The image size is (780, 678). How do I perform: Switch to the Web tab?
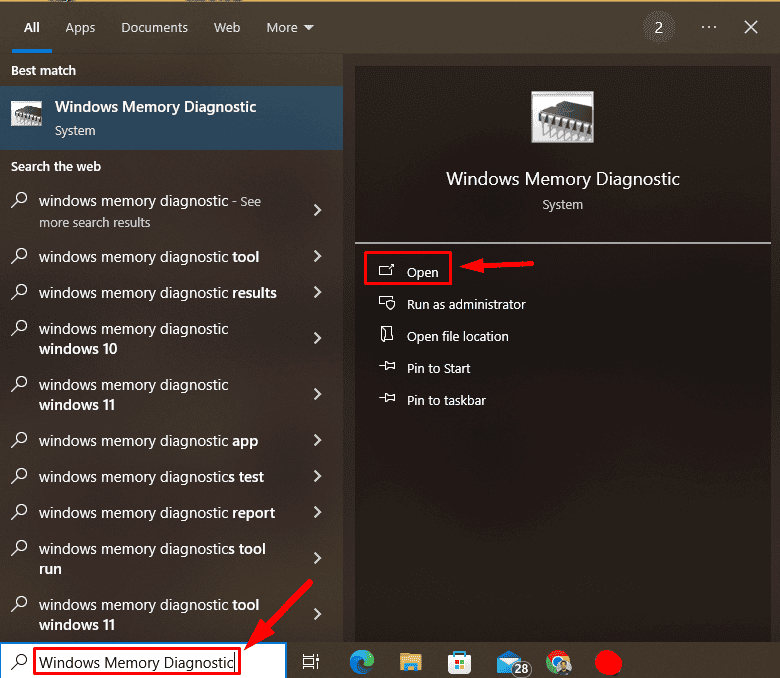(x=227, y=27)
